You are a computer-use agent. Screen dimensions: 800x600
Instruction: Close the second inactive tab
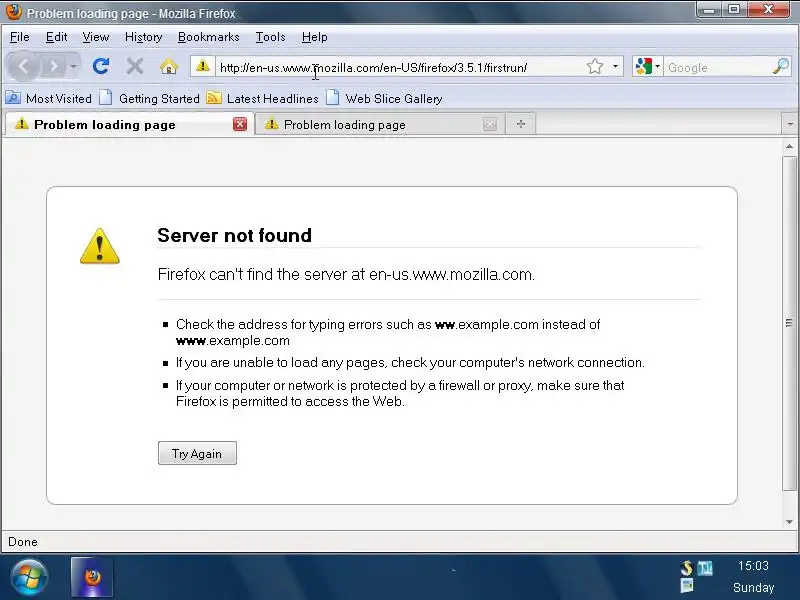pyautogui.click(x=489, y=124)
